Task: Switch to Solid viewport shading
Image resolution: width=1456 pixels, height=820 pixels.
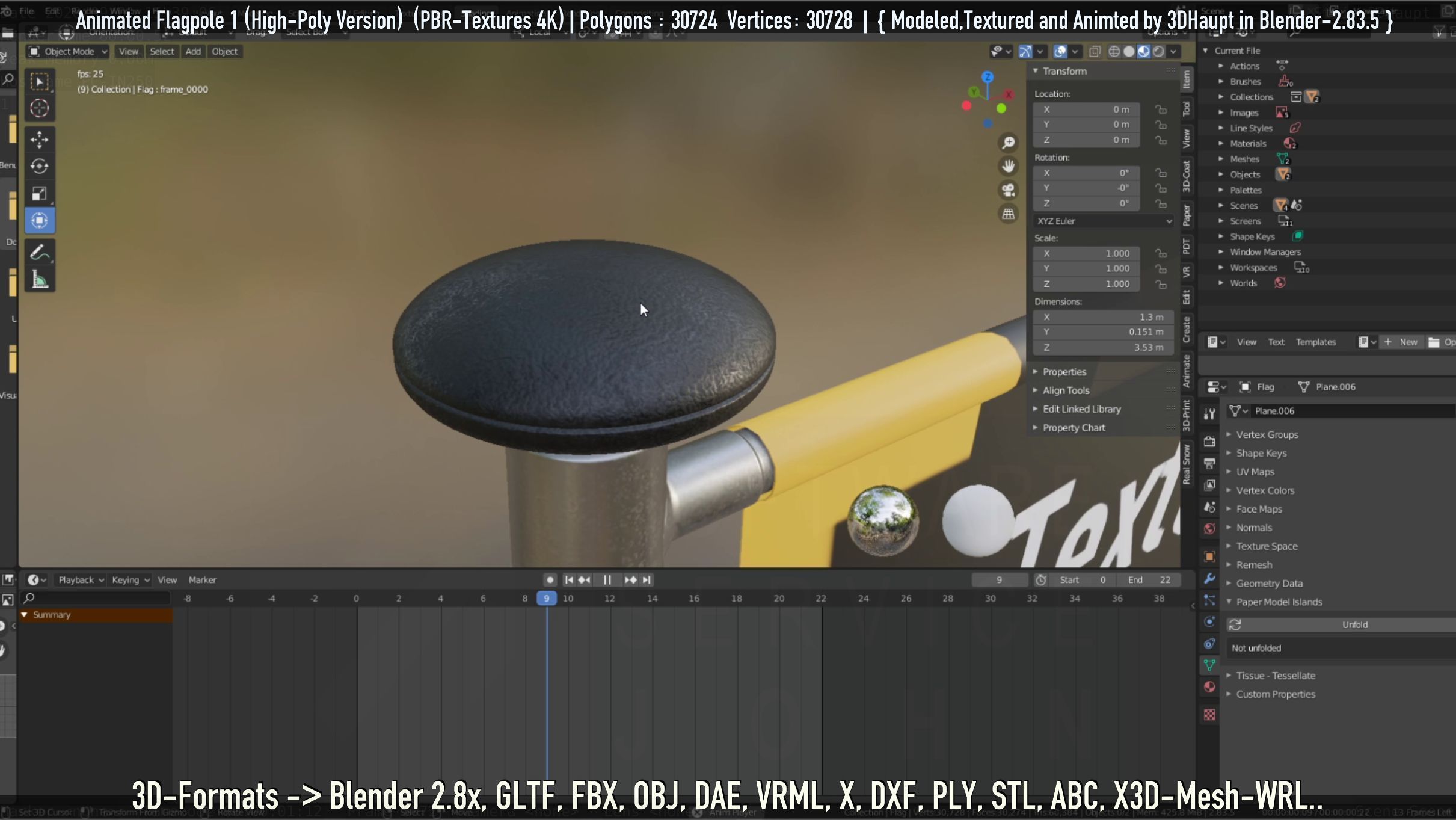Action: tap(1129, 52)
